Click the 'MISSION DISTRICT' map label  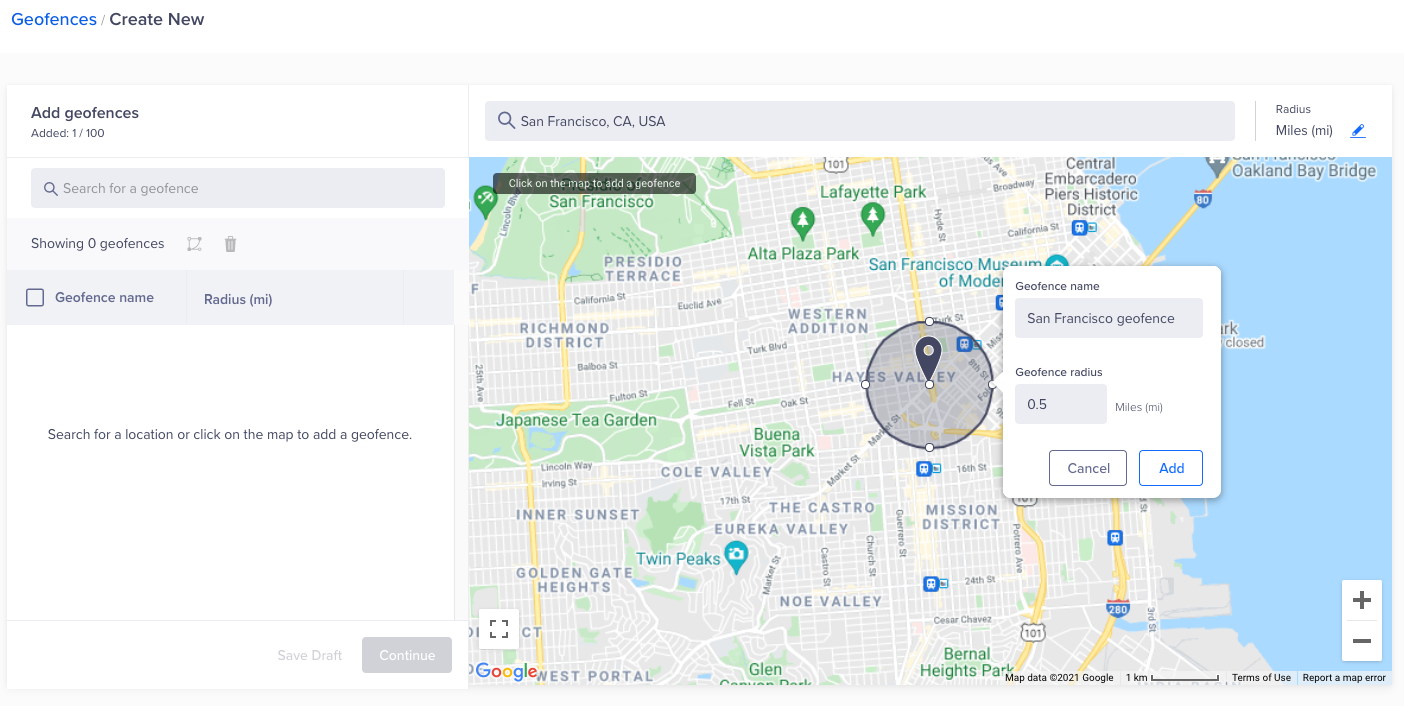coord(962,516)
